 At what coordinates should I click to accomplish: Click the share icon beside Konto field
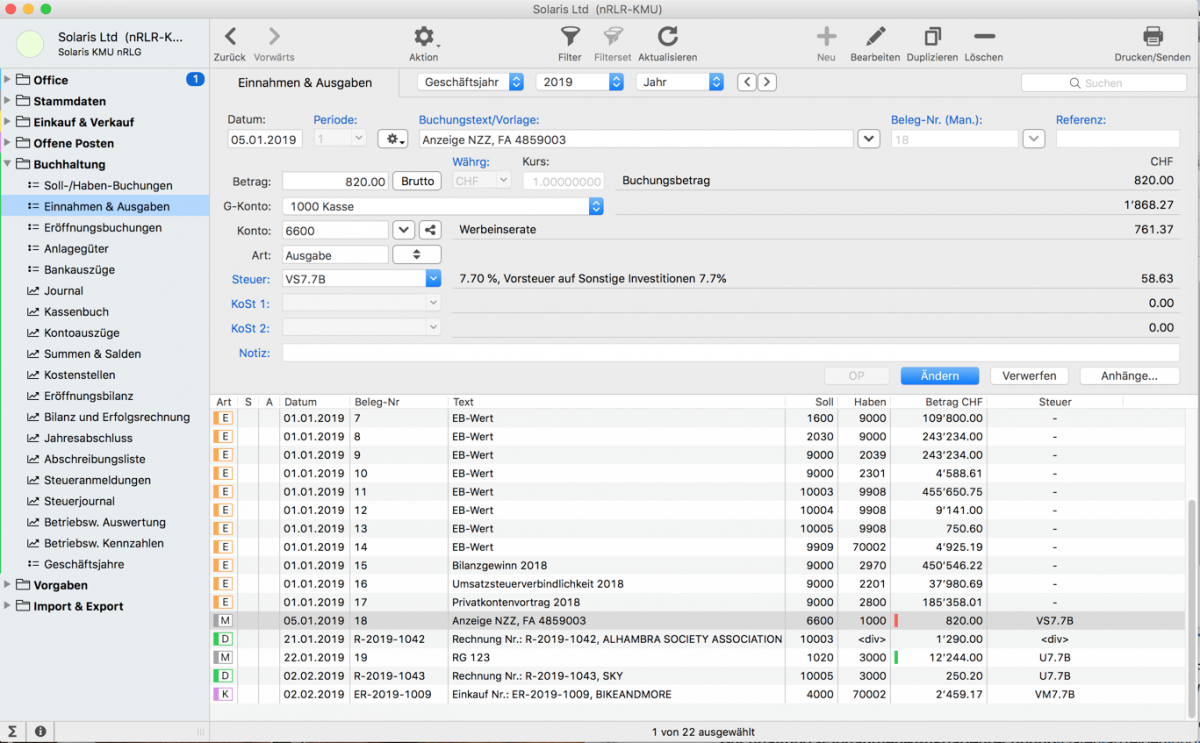[x=430, y=230]
